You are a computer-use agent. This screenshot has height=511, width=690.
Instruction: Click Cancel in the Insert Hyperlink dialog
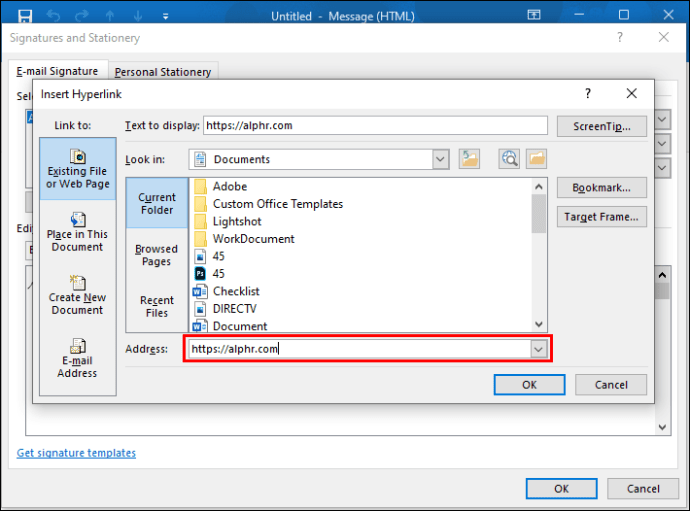[x=611, y=385]
